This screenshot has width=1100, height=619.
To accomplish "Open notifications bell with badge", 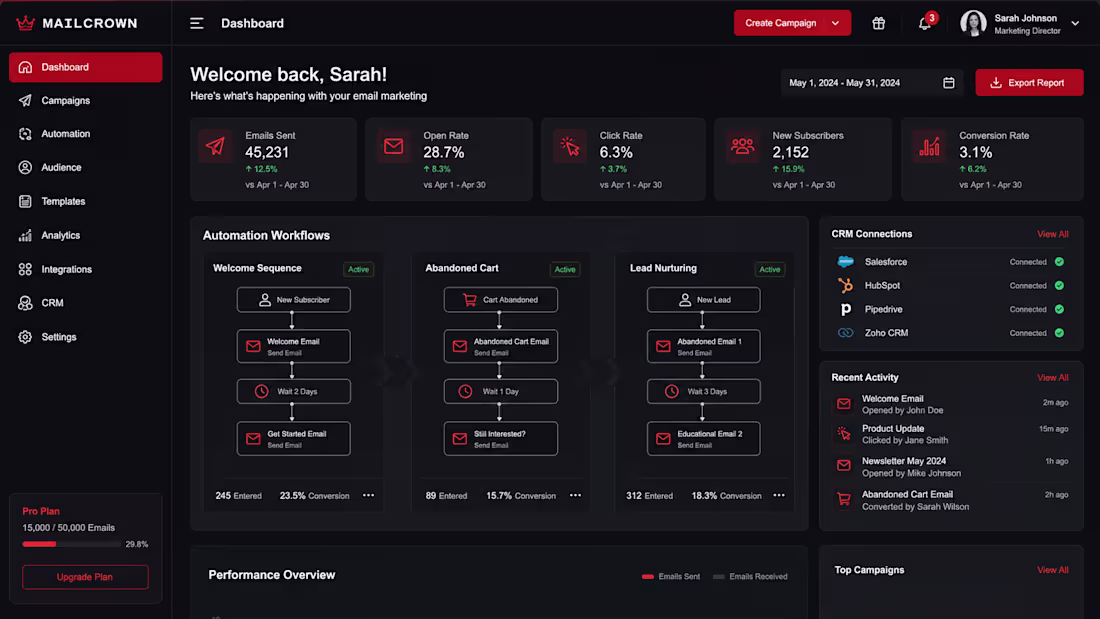I will click(926, 22).
